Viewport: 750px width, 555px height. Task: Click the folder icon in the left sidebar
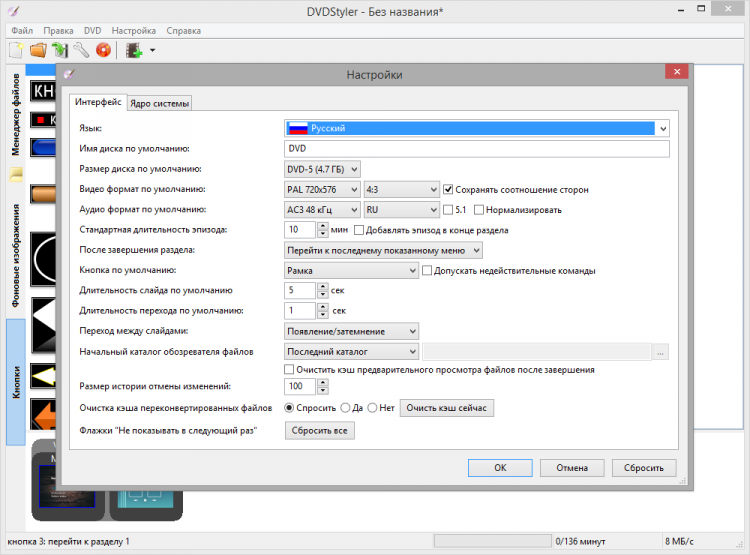[x=16, y=175]
